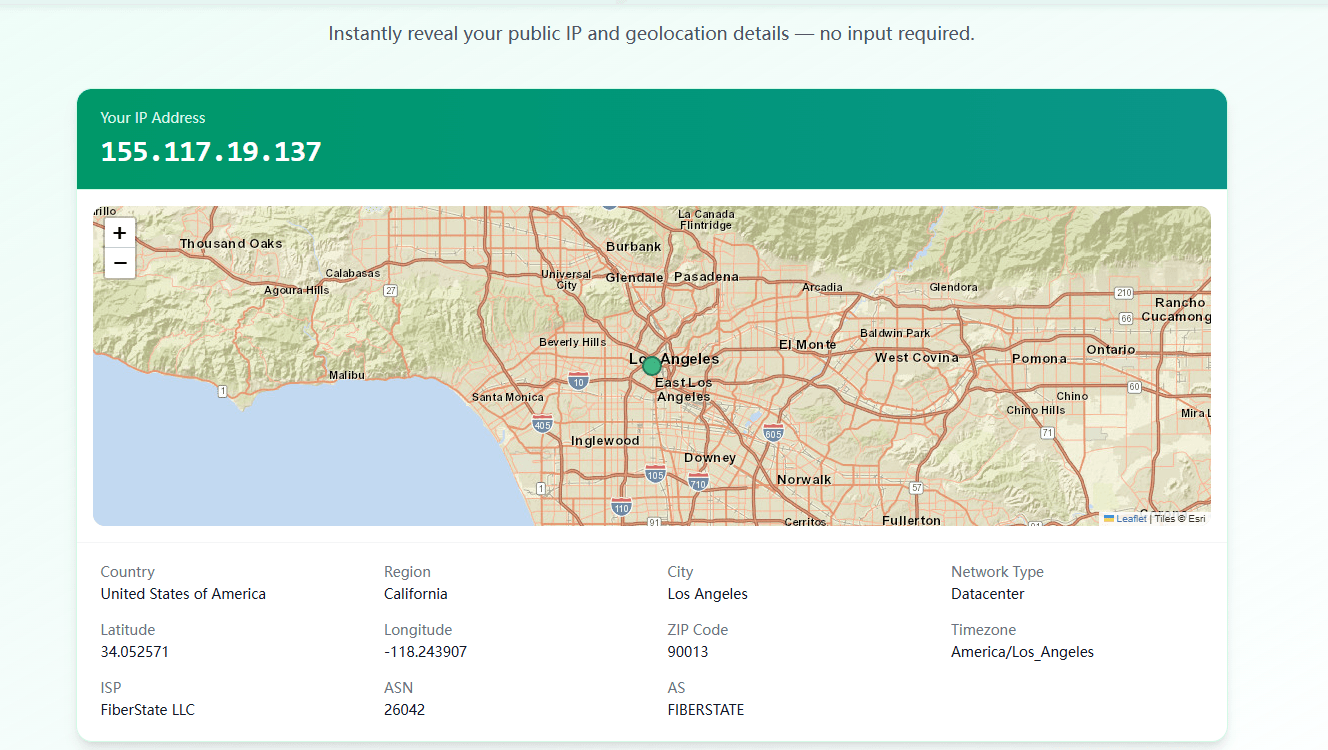Click the ZIP Code value 90013
This screenshot has width=1328, height=750.
click(x=688, y=652)
